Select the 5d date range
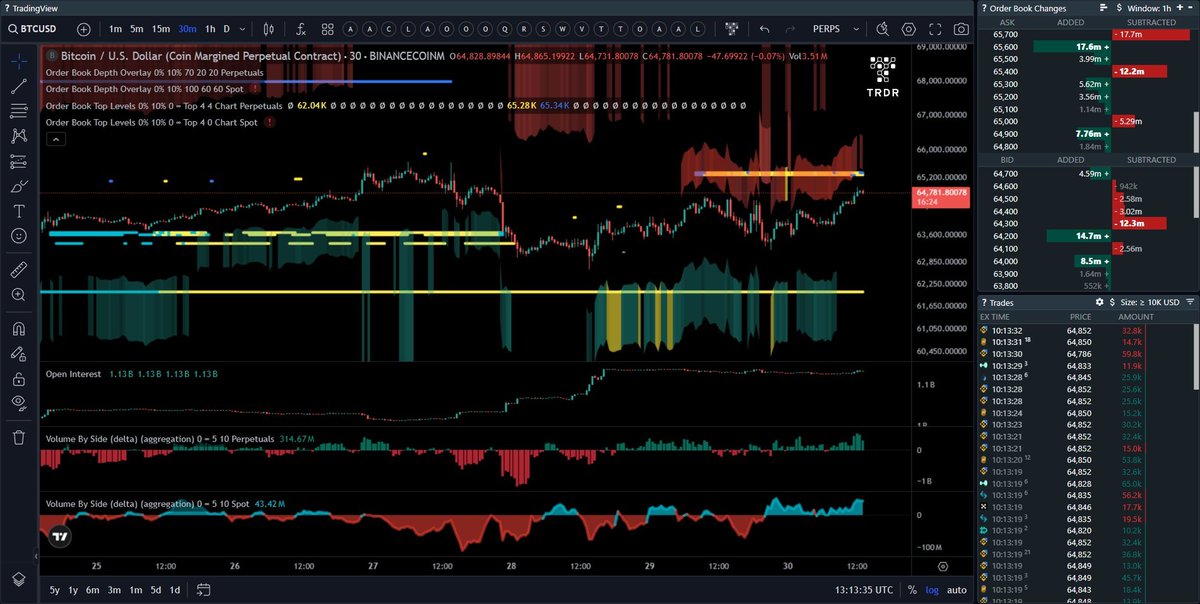The width and height of the screenshot is (1200, 604). pos(155,590)
